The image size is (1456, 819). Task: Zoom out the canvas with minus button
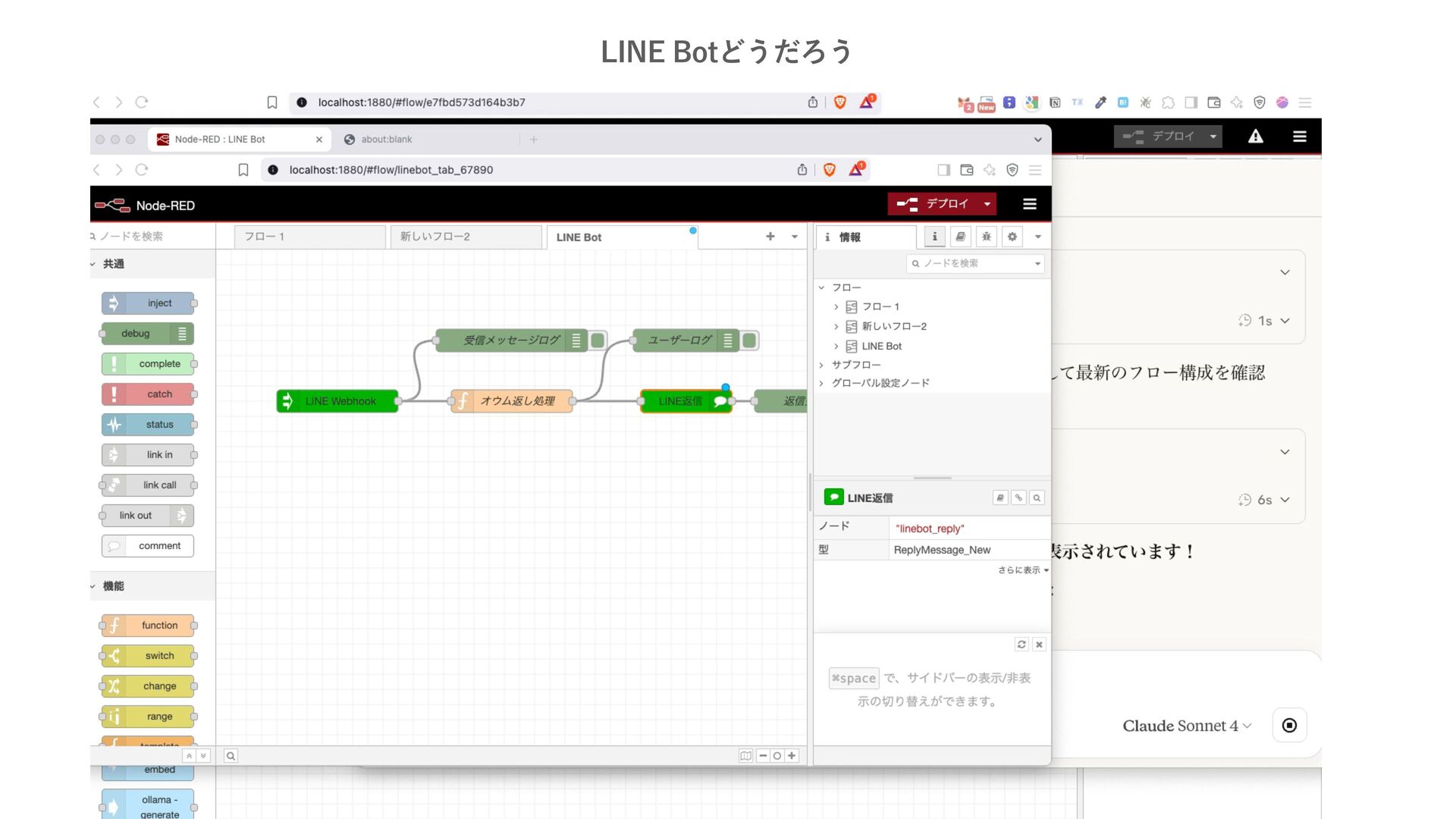tap(763, 755)
